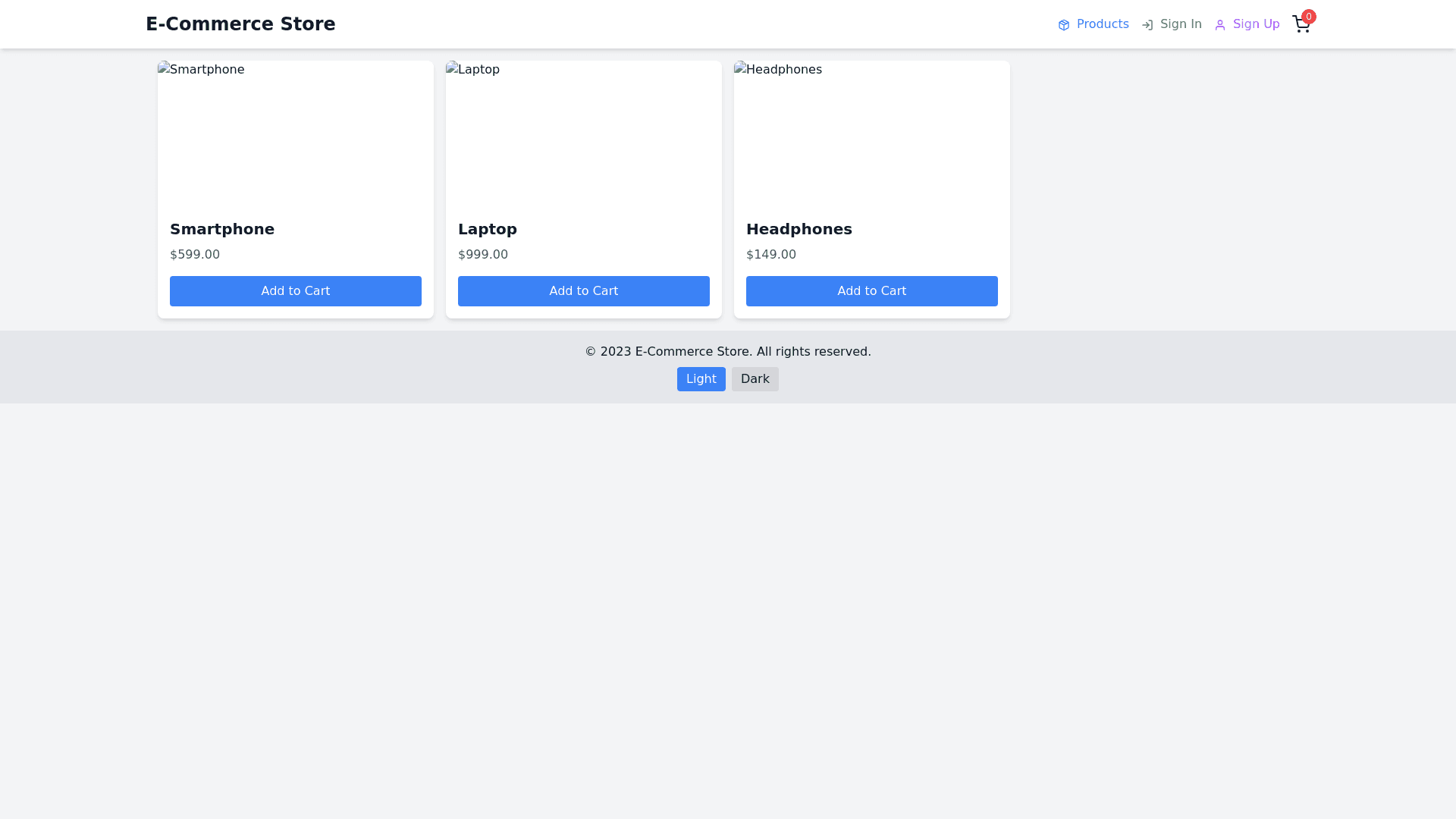Screen dimensions: 1456x819
Task: Click the box icon beside Products
Action: click(x=1064, y=25)
